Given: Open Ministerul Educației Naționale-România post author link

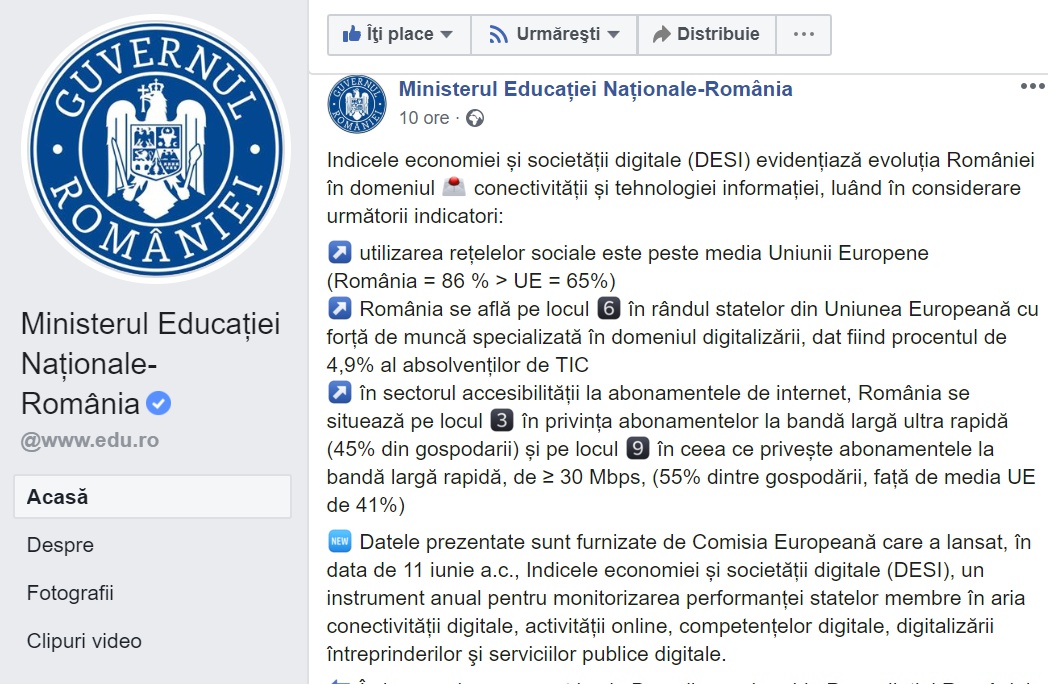Looking at the screenshot, I should click(x=596, y=89).
